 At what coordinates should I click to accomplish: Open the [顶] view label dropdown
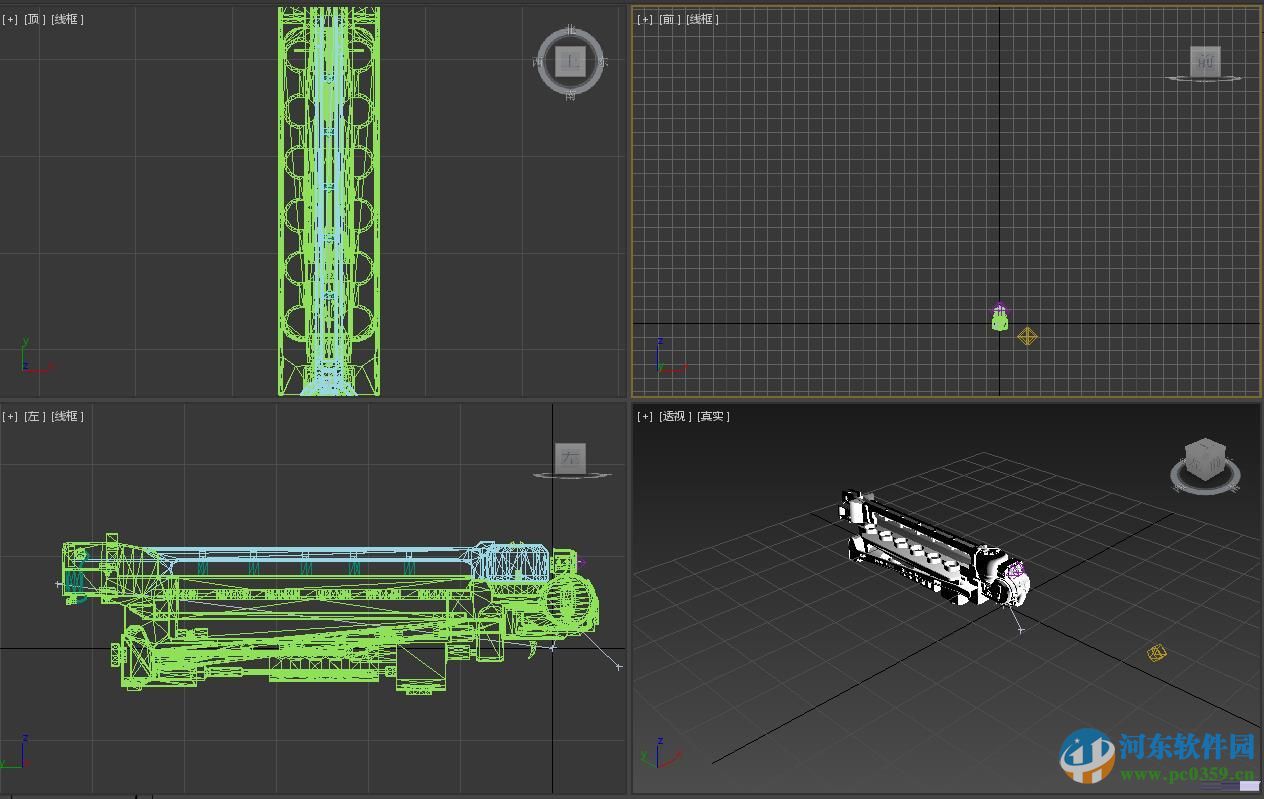pyautogui.click(x=33, y=17)
